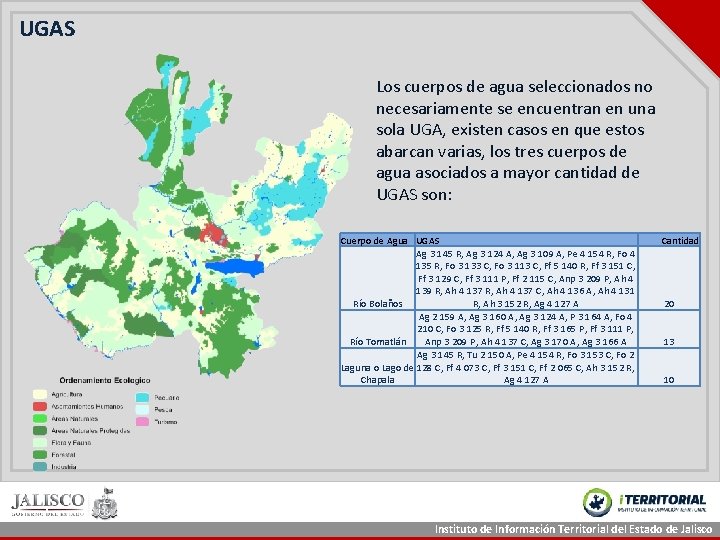The image size is (720, 540).
Task: Click the bright green Áreas Naturales swatch
Action: [x=40, y=418]
